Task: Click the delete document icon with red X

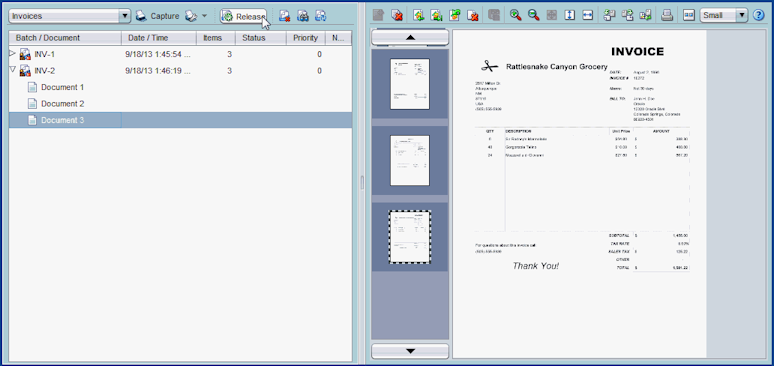Action: (397, 15)
